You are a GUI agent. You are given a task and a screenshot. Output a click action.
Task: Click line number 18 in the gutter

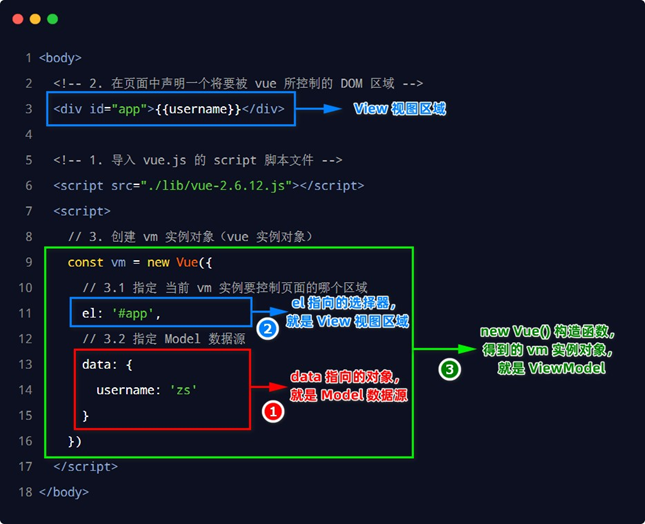pyautogui.click(x=25, y=492)
